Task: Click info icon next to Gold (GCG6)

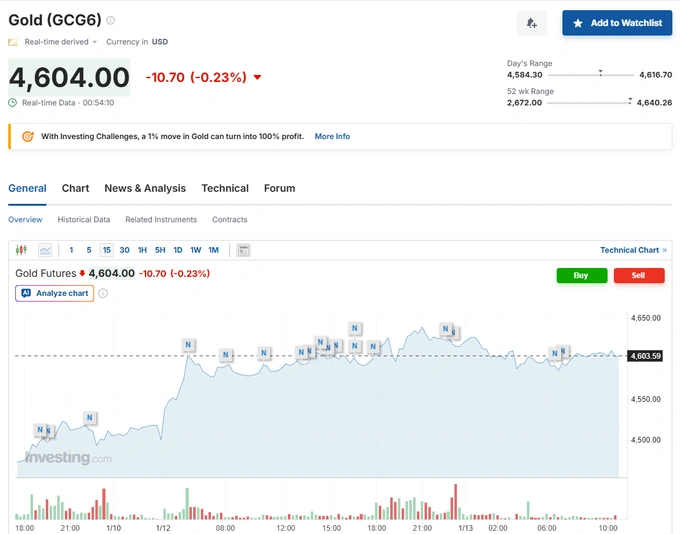Action: [x=111, y=20]
